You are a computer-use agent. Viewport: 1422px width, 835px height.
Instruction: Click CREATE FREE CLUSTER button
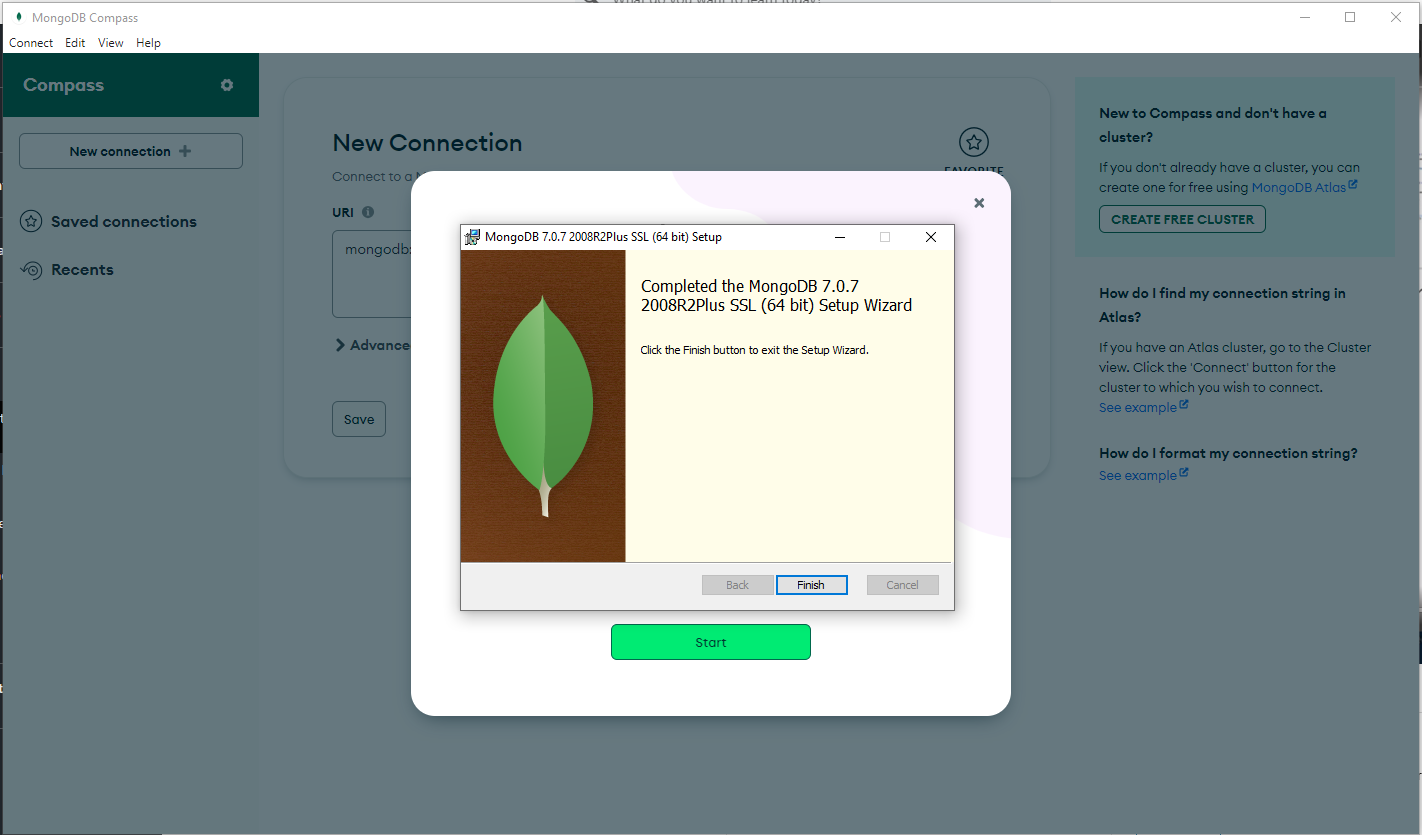[1182, 219]
